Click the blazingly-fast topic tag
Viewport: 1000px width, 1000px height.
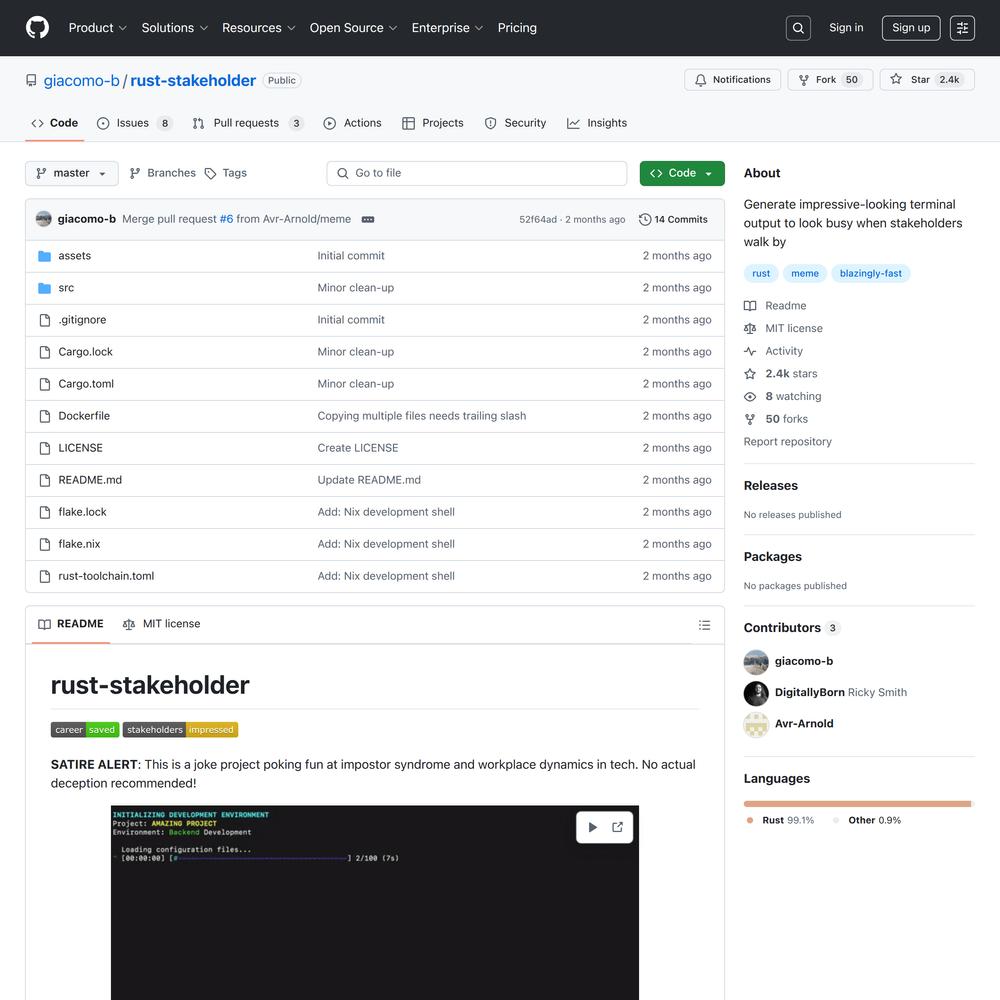(871, 274)
